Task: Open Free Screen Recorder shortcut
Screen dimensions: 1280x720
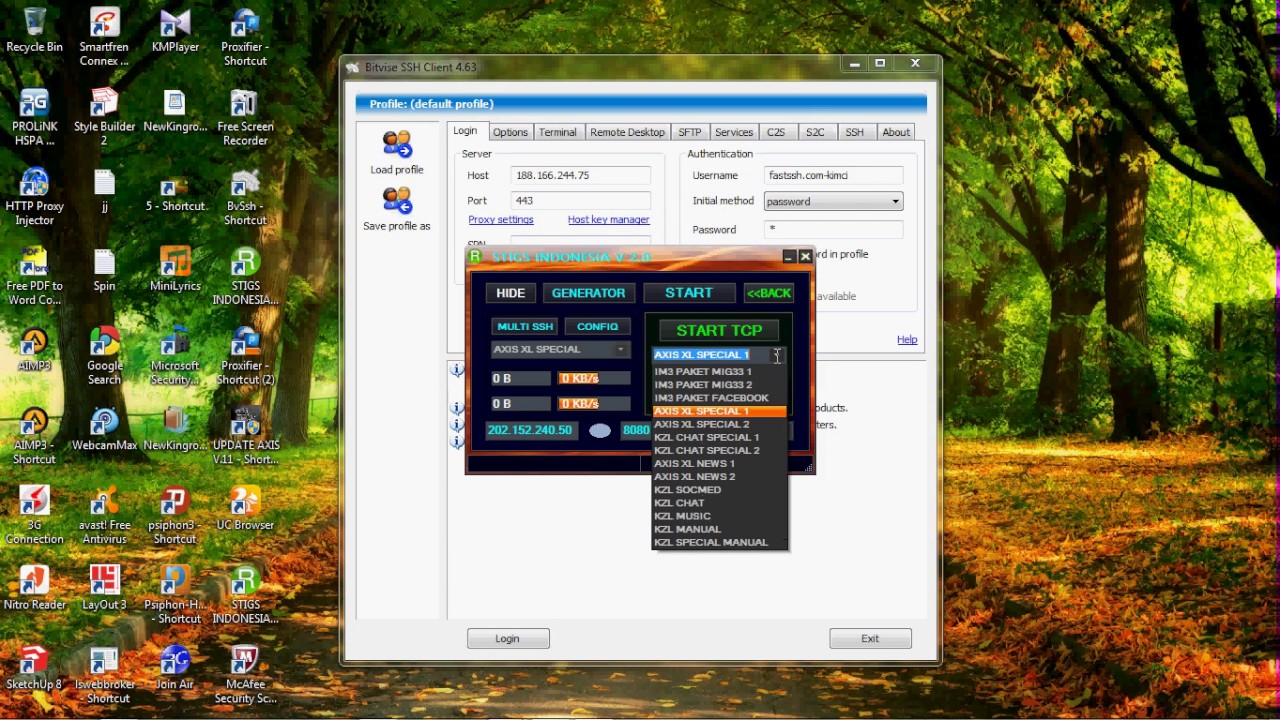Action: [x=245, y=117]
